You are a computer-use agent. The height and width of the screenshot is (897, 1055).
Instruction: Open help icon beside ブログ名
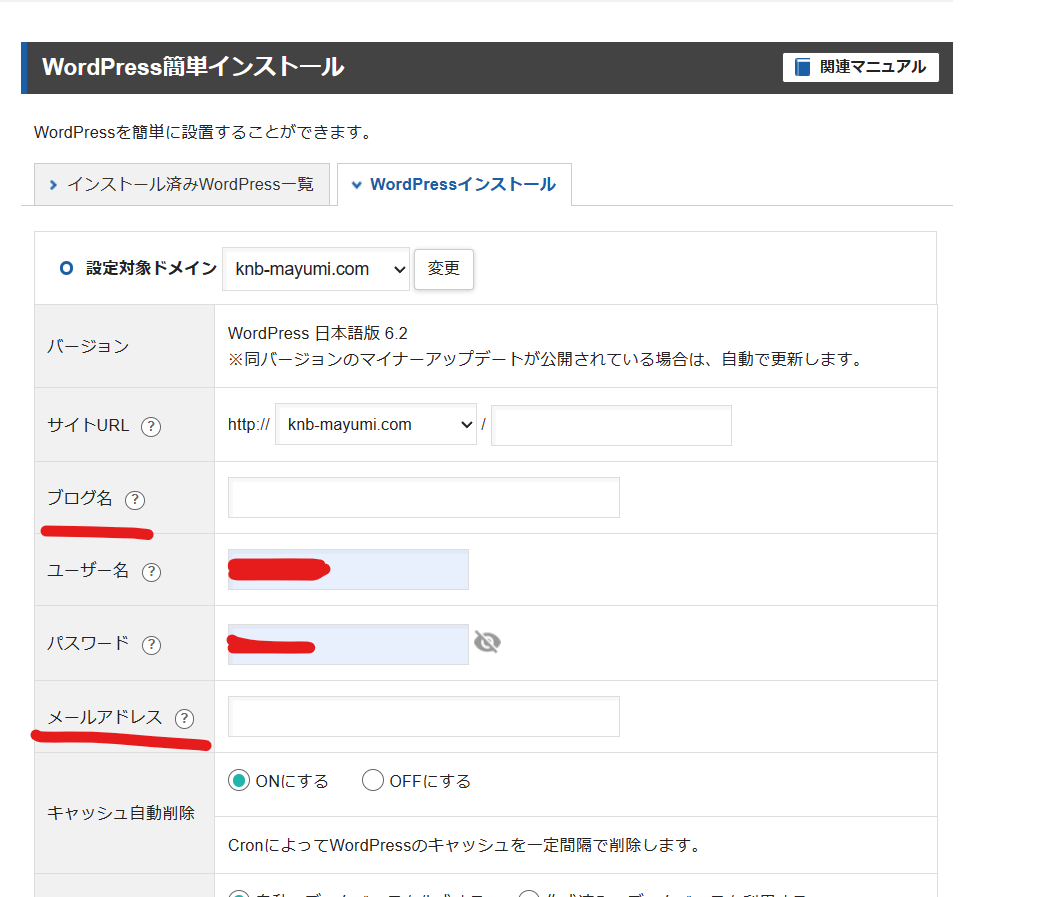click(135, 499)
